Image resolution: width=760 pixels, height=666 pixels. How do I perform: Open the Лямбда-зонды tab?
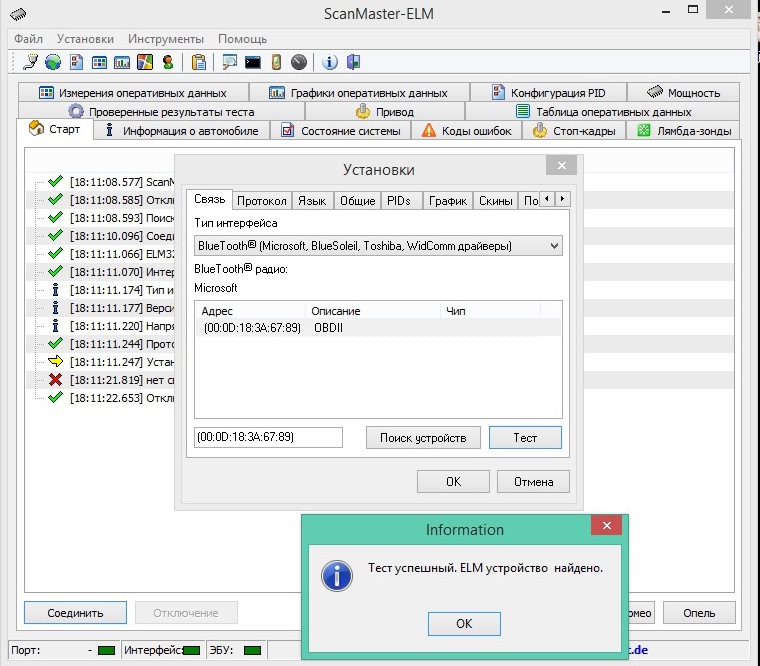pos(683,131)
